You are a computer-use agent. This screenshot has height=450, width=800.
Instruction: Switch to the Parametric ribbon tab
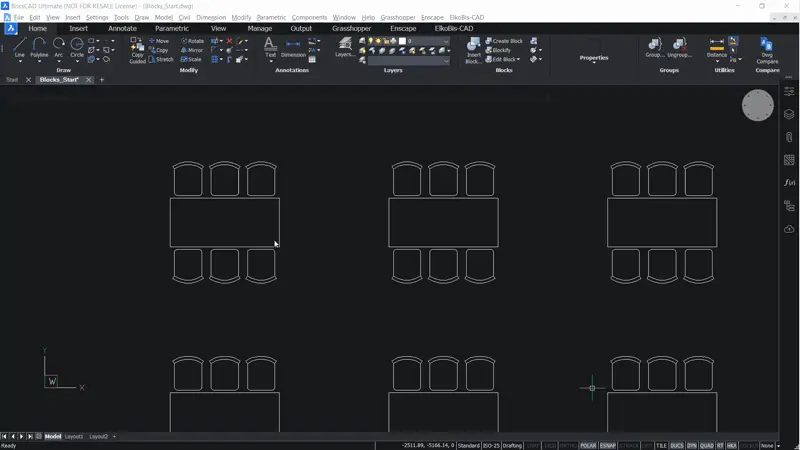coord(172,29)
